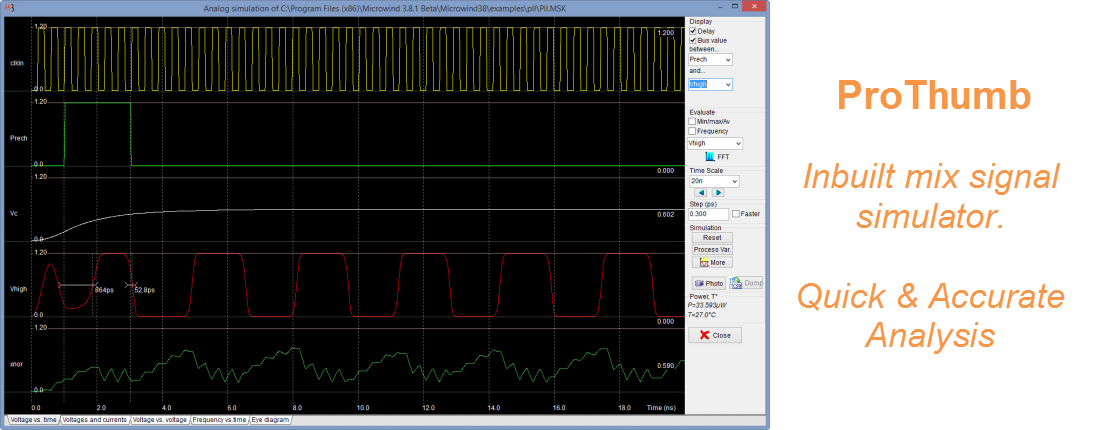
Task: Switch to Voltages and currents tab
Action: click(95, 420)
